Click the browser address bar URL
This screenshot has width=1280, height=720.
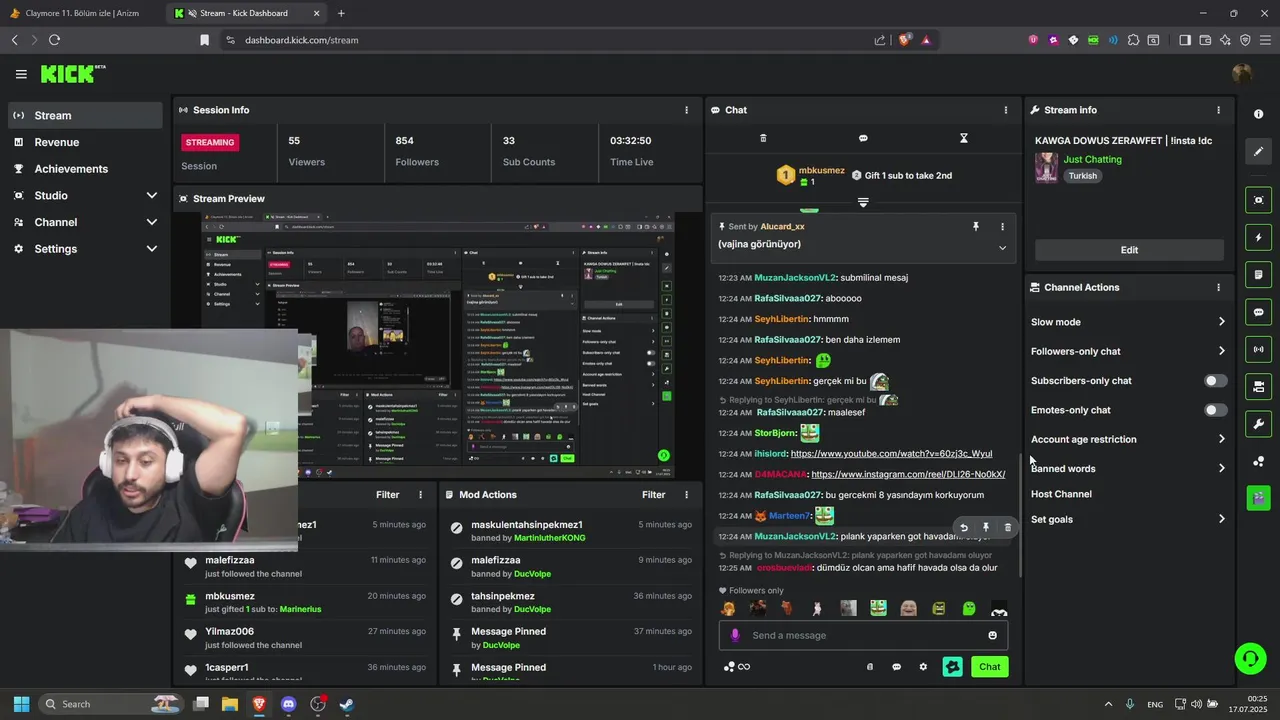click(301, 40)
